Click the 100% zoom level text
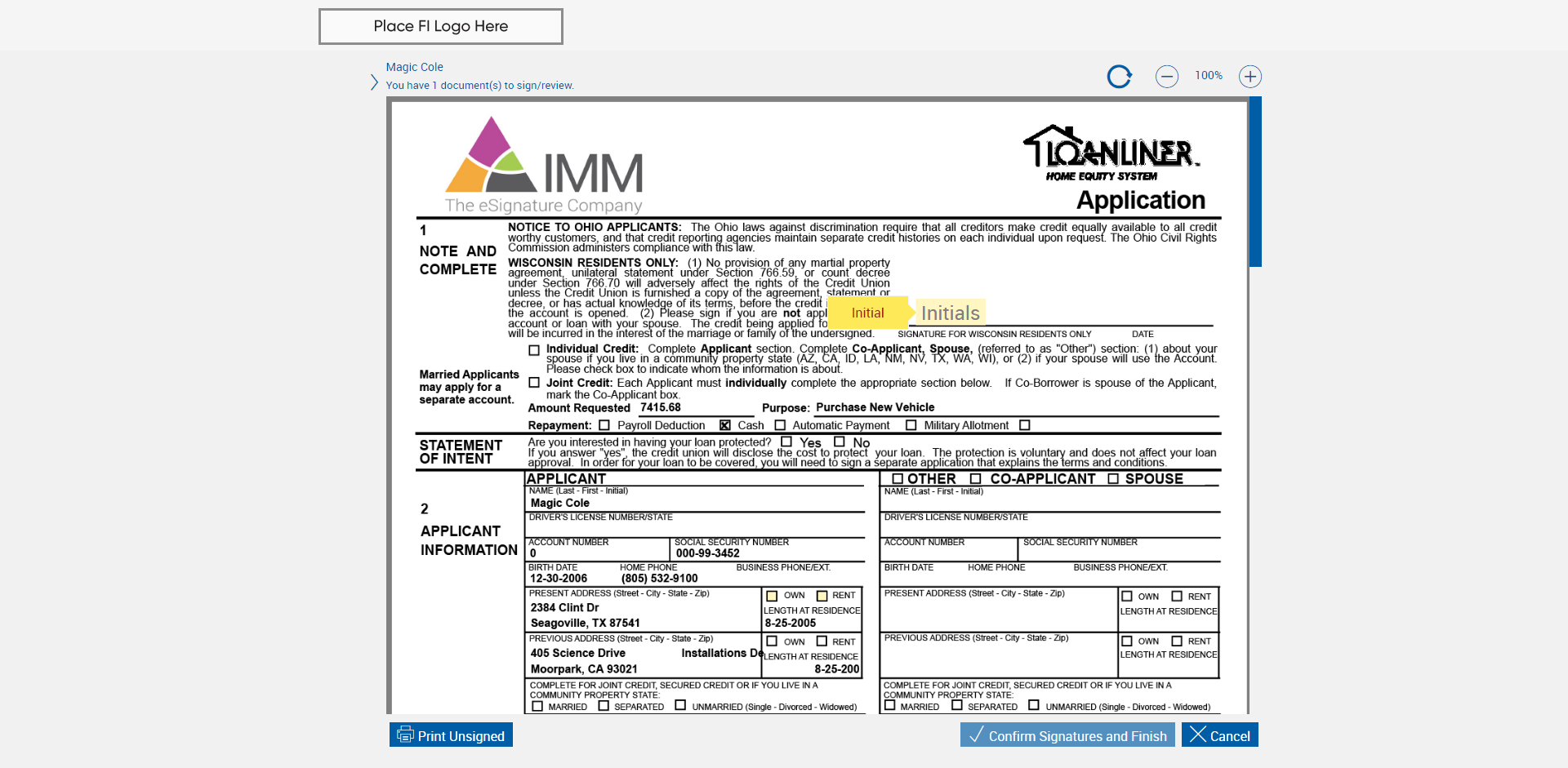Viewport: 1568px width, 768px height. [x=1209, y=75]
